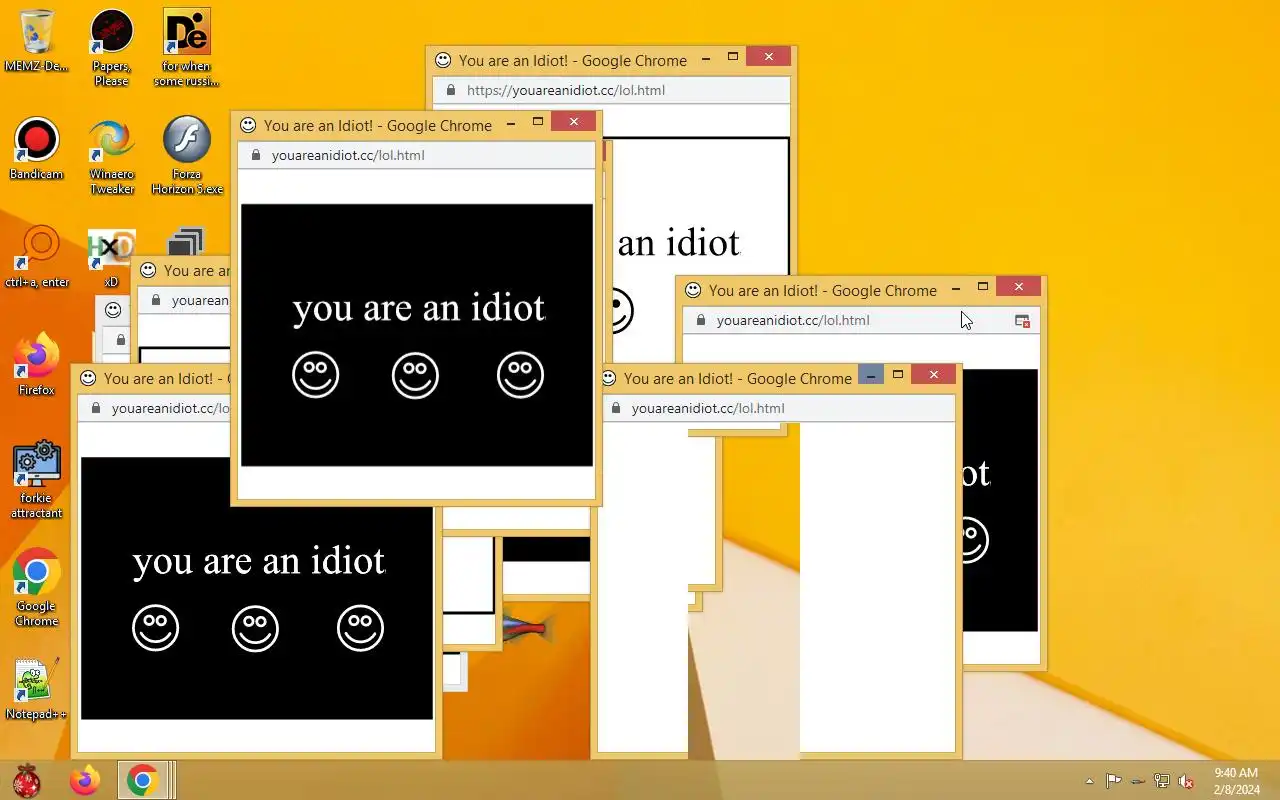Click the muted speaker volume tray icon
This screenshot has width=1280, height=800.
tap(1186, 781)
